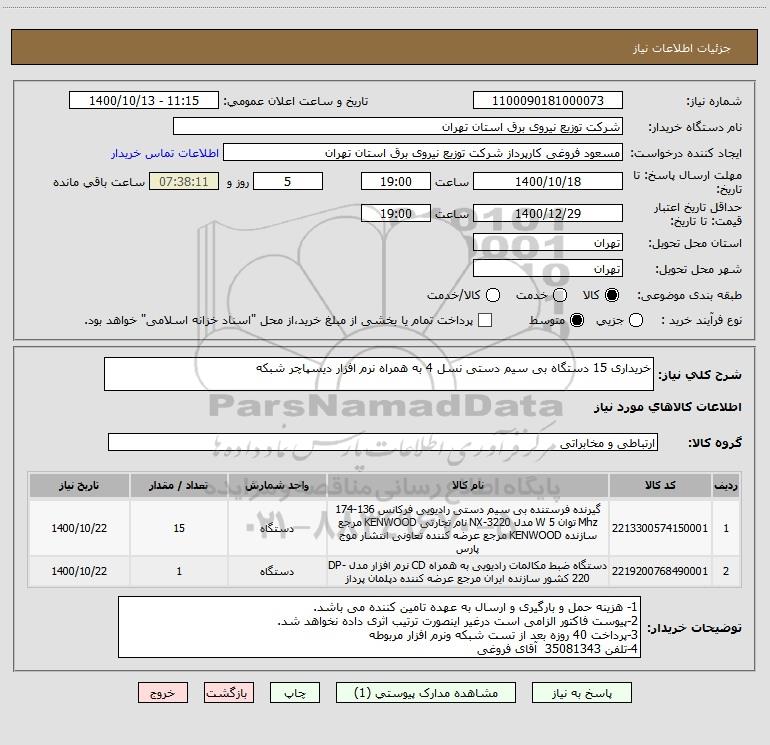Click the پاسخ به نیاز button

(582, 693)
